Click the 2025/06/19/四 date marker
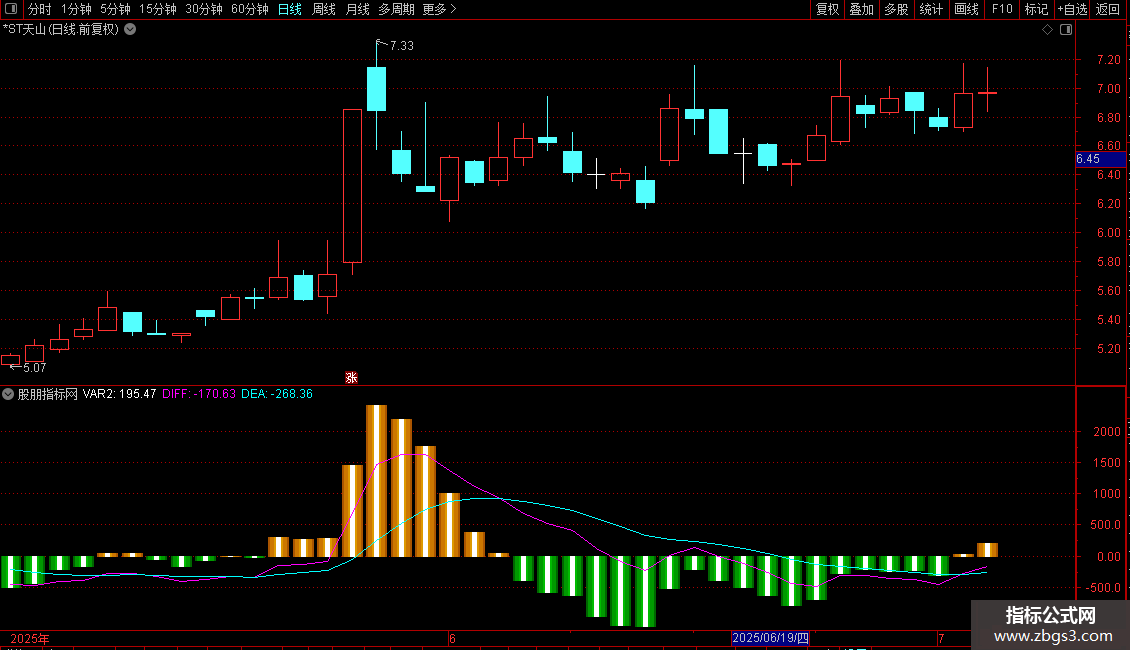1130x650 pixels. [x=770, y=638]
